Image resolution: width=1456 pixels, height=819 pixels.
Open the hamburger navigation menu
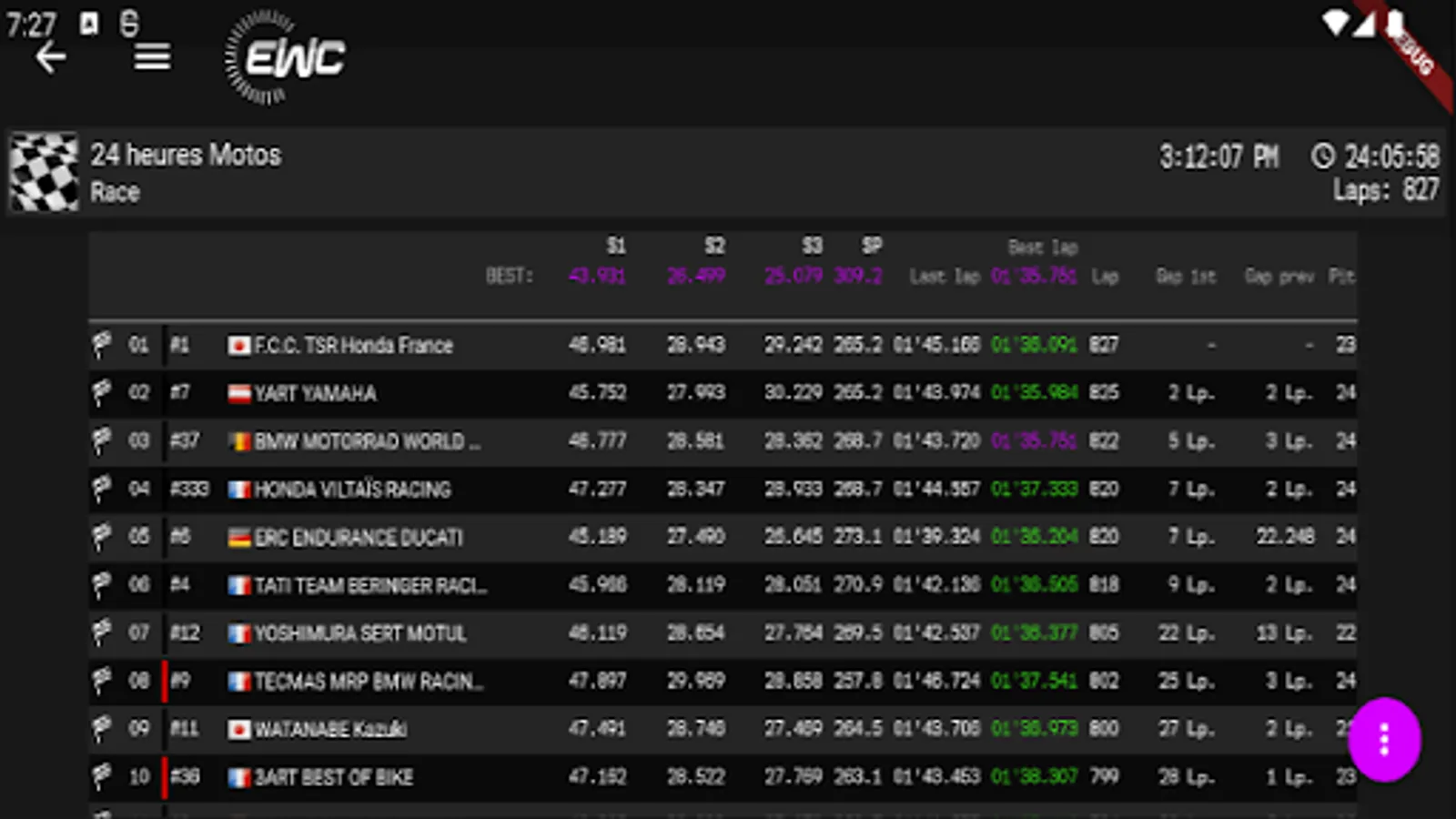coord(152,58)
